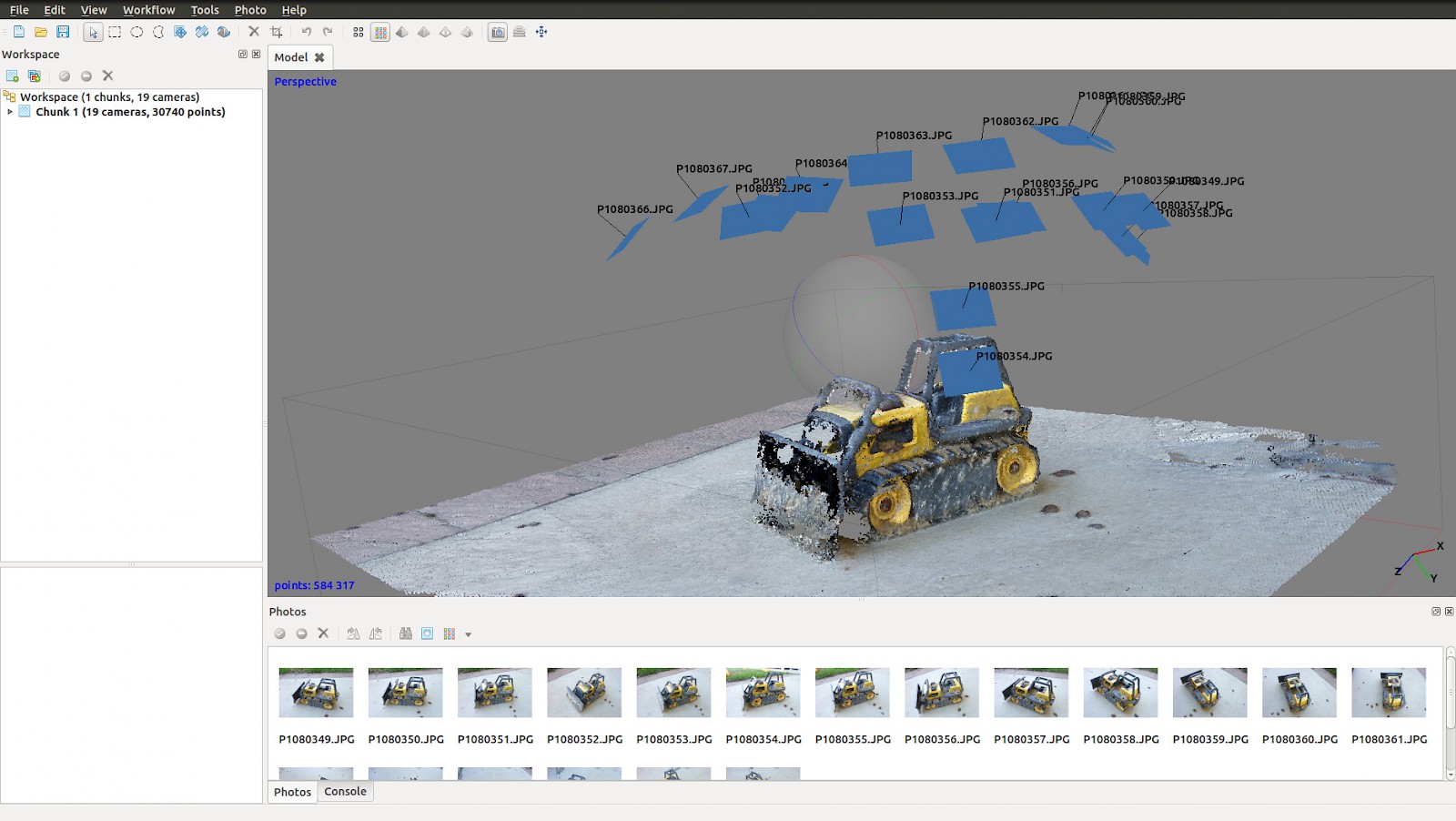
Task: Save the current project
Action: [x=64, y=33]
